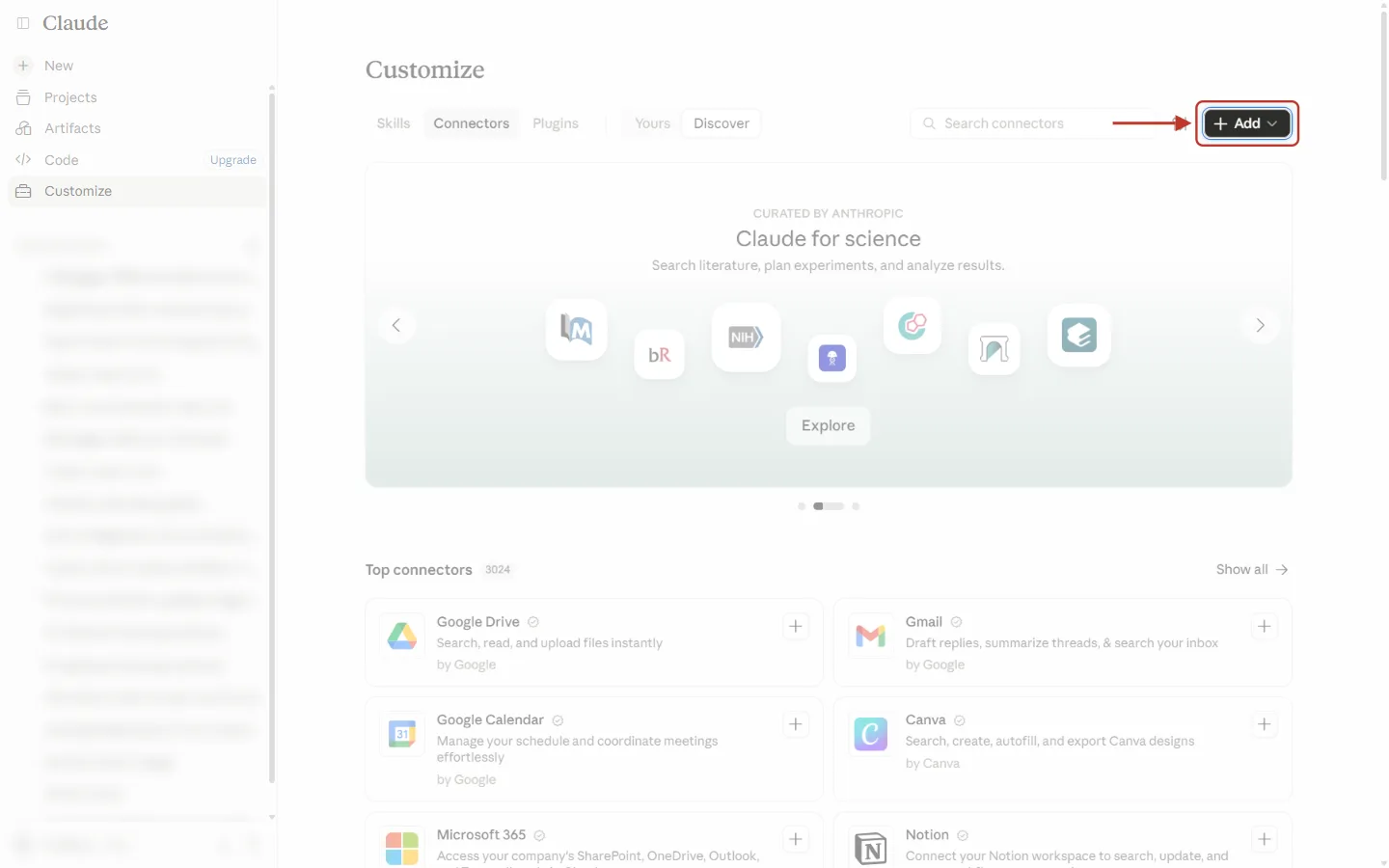Click the Claude for science heading
The image size is (1389, 868).
[x=829, y=239]
